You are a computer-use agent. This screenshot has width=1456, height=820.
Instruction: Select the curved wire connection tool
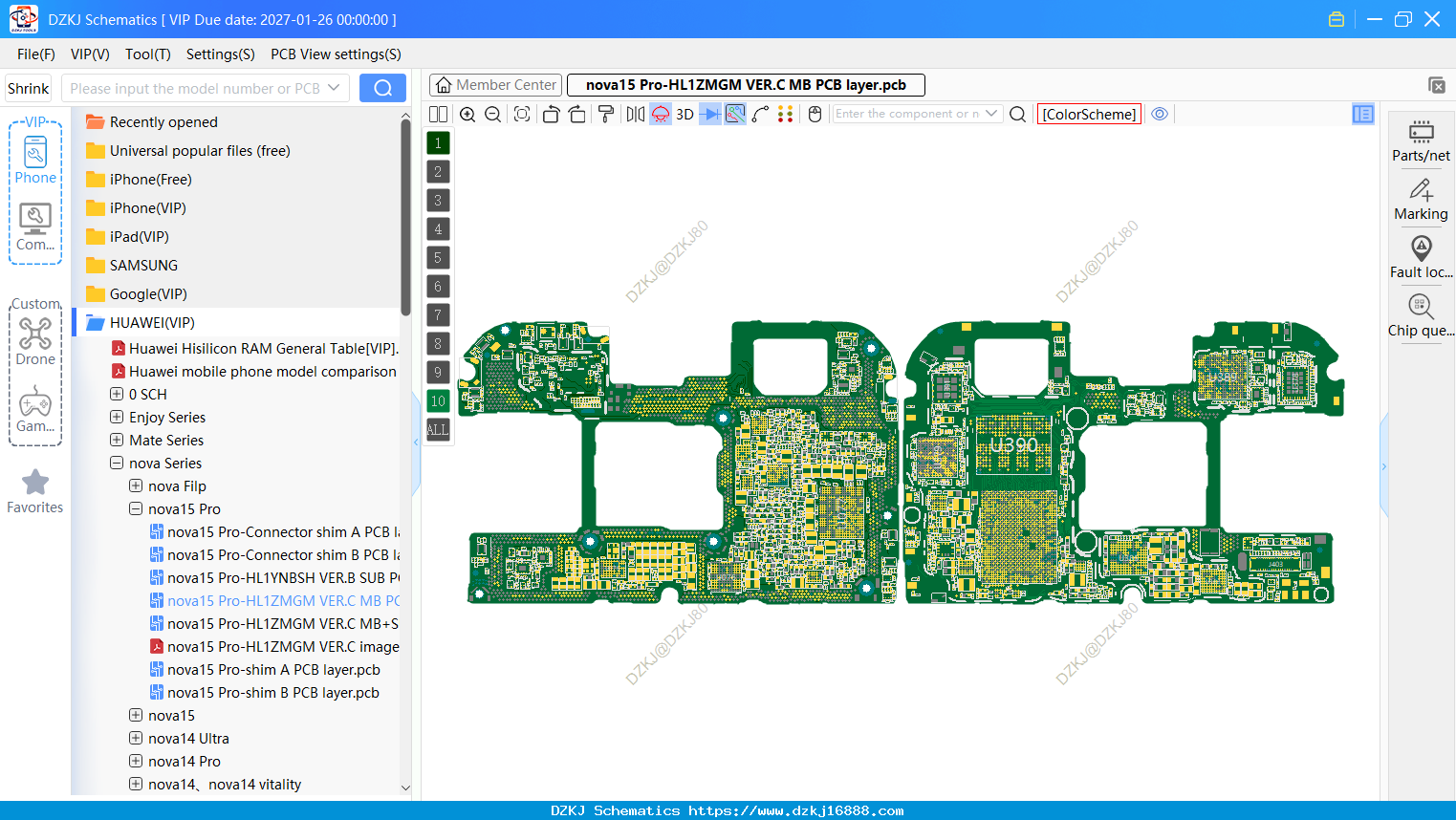pos(761,114)
